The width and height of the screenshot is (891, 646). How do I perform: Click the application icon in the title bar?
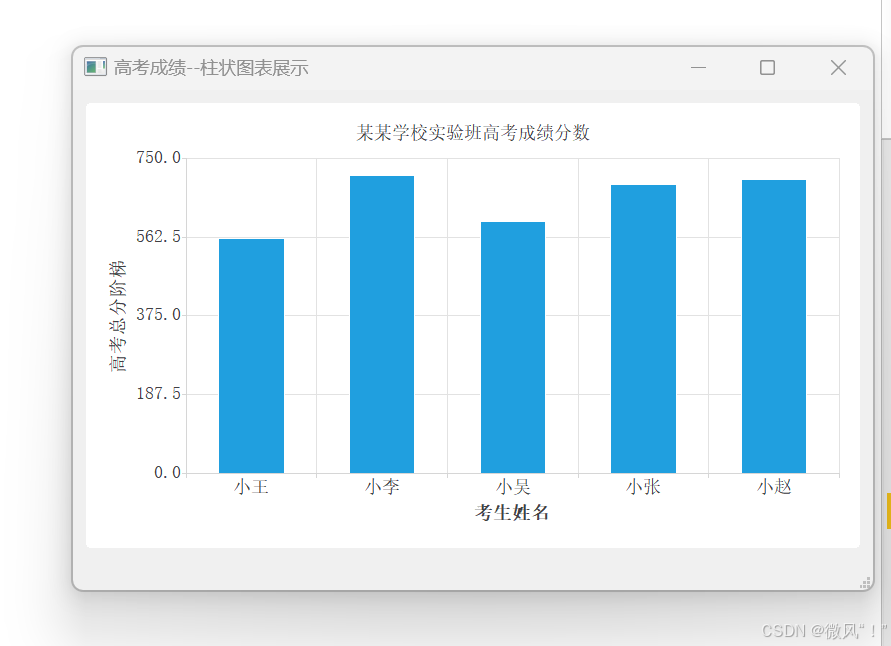pos(95,66)
